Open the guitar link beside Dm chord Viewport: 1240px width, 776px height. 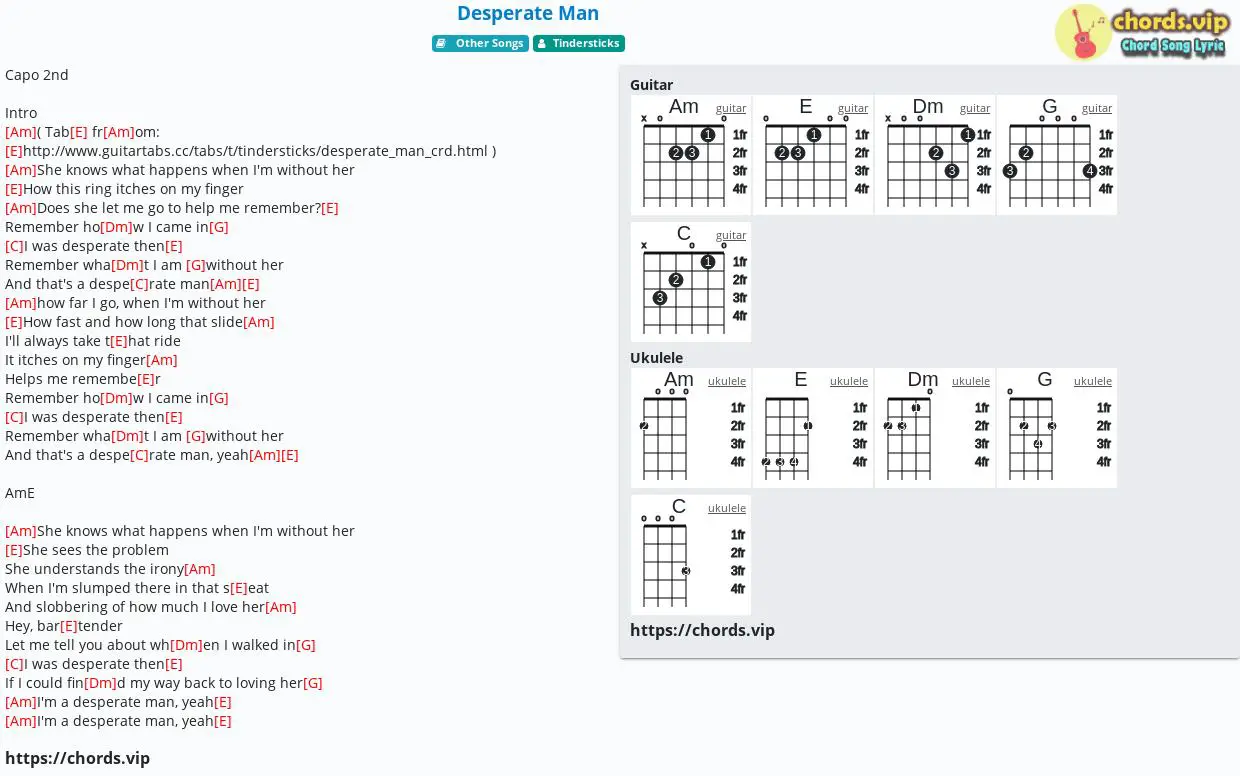pos(975,108)
